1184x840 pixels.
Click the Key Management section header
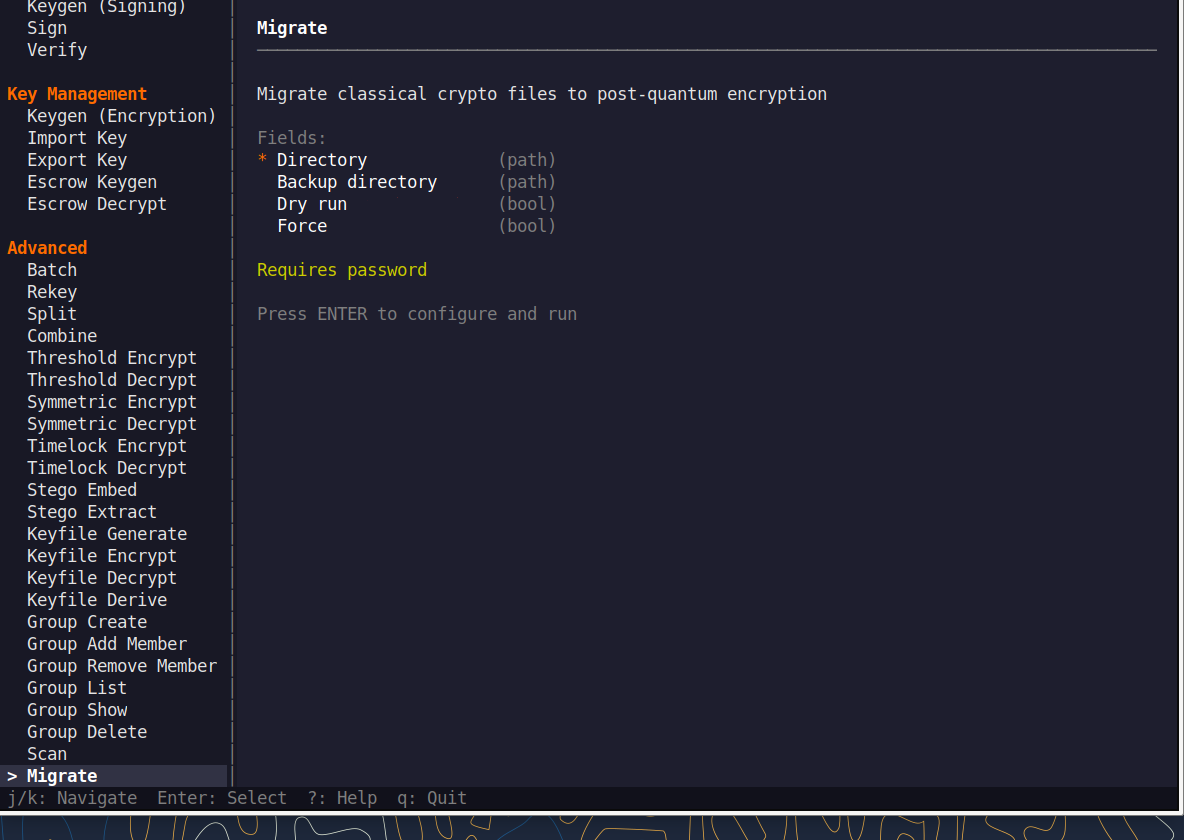(77, 94)
